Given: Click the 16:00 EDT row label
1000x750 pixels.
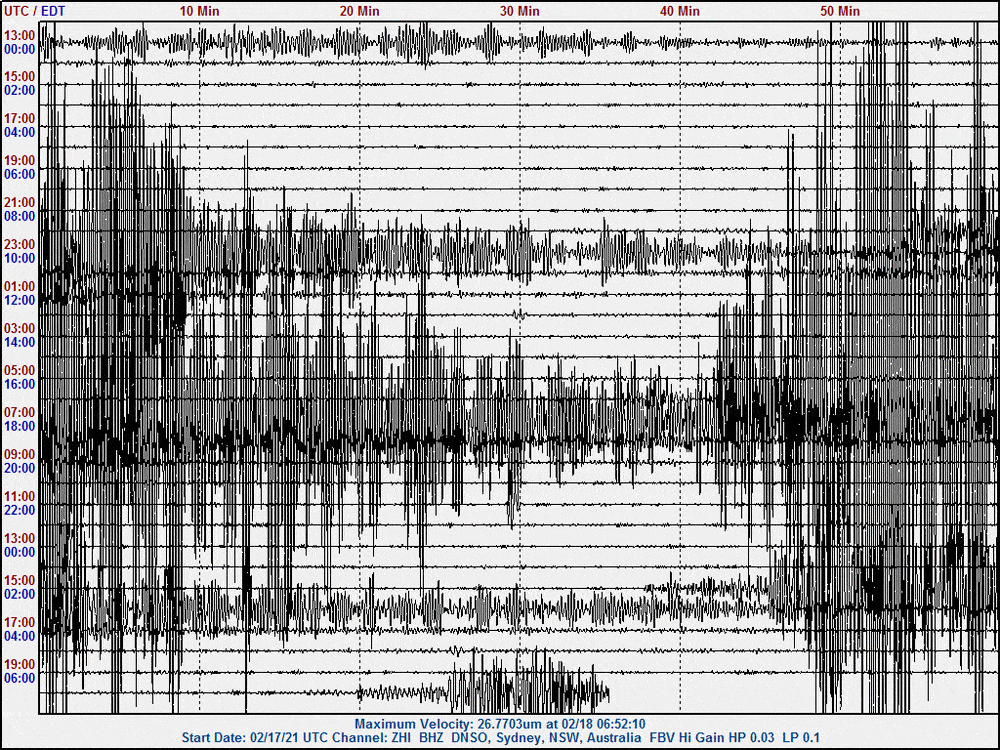Looking at the screenshot, I should click(x=20, y=384).
